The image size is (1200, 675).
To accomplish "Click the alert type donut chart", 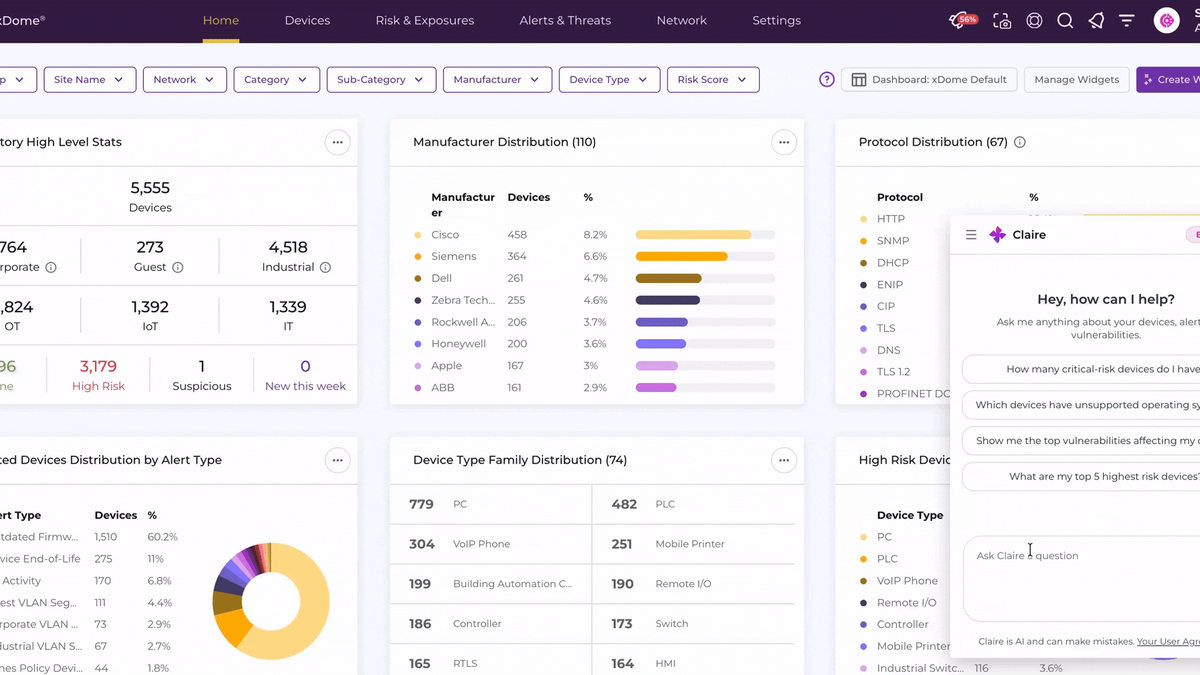I will click(x=271, y=601).
